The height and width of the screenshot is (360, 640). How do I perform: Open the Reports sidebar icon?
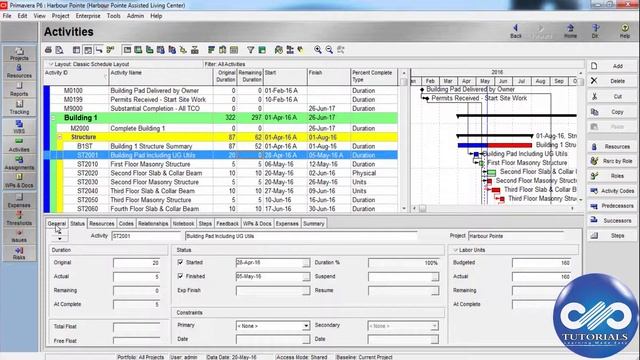(19, 89)
